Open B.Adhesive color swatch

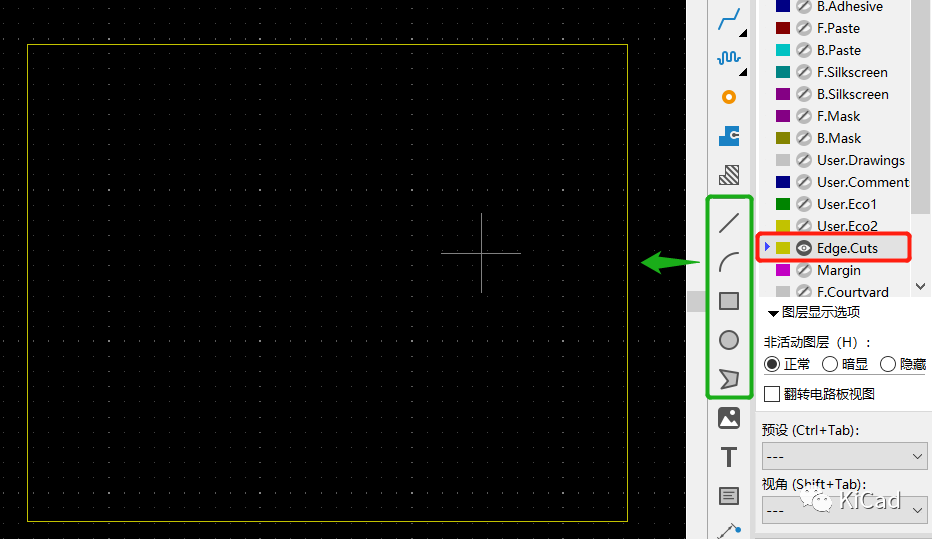pyautogui.click(x=783, y=7)
